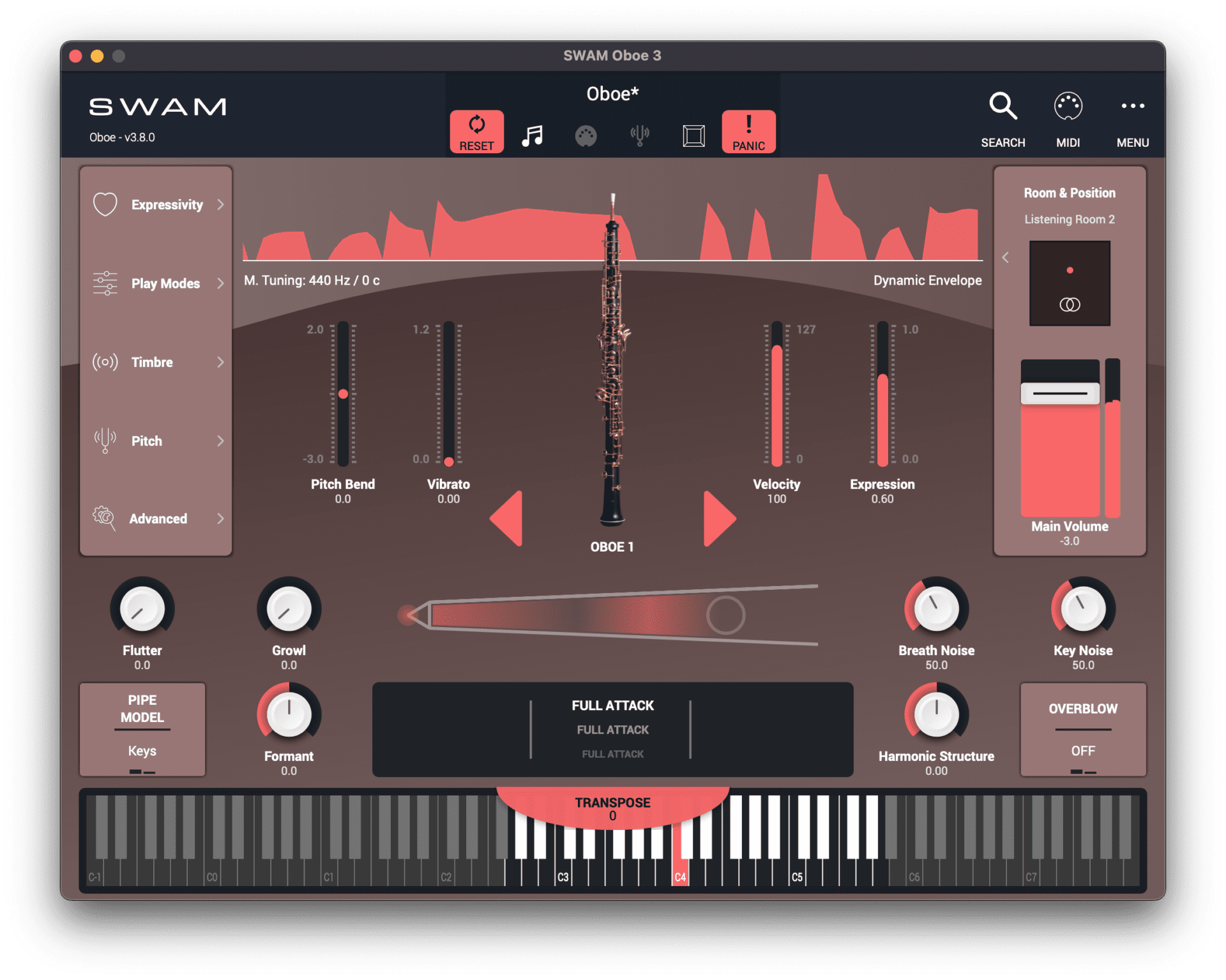
Task: Click the Main Volume slider handle
Action: click(1060, 393)
